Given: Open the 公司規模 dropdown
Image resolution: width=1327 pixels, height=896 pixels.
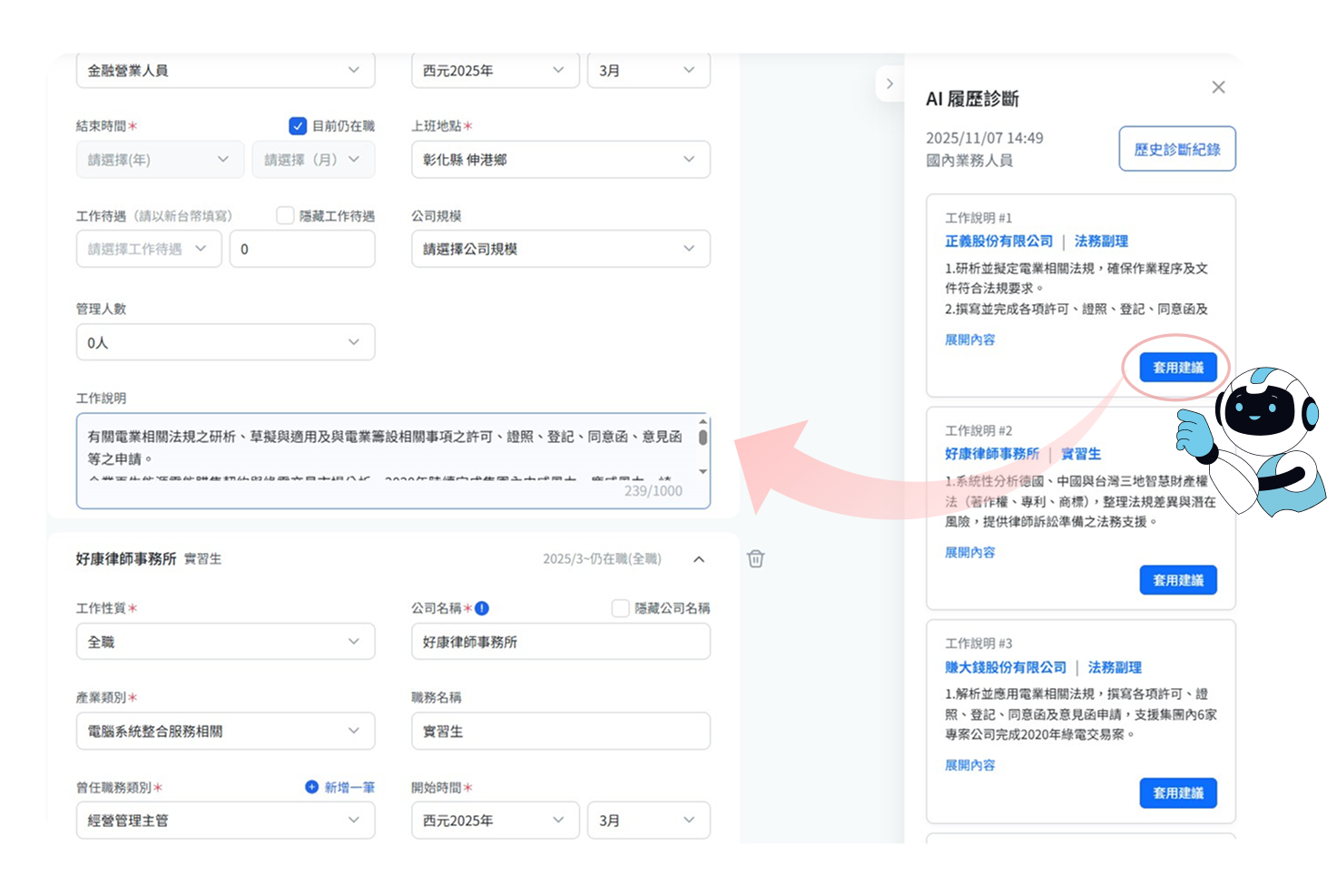Looking at the screenshot, I should pos(560,249).
